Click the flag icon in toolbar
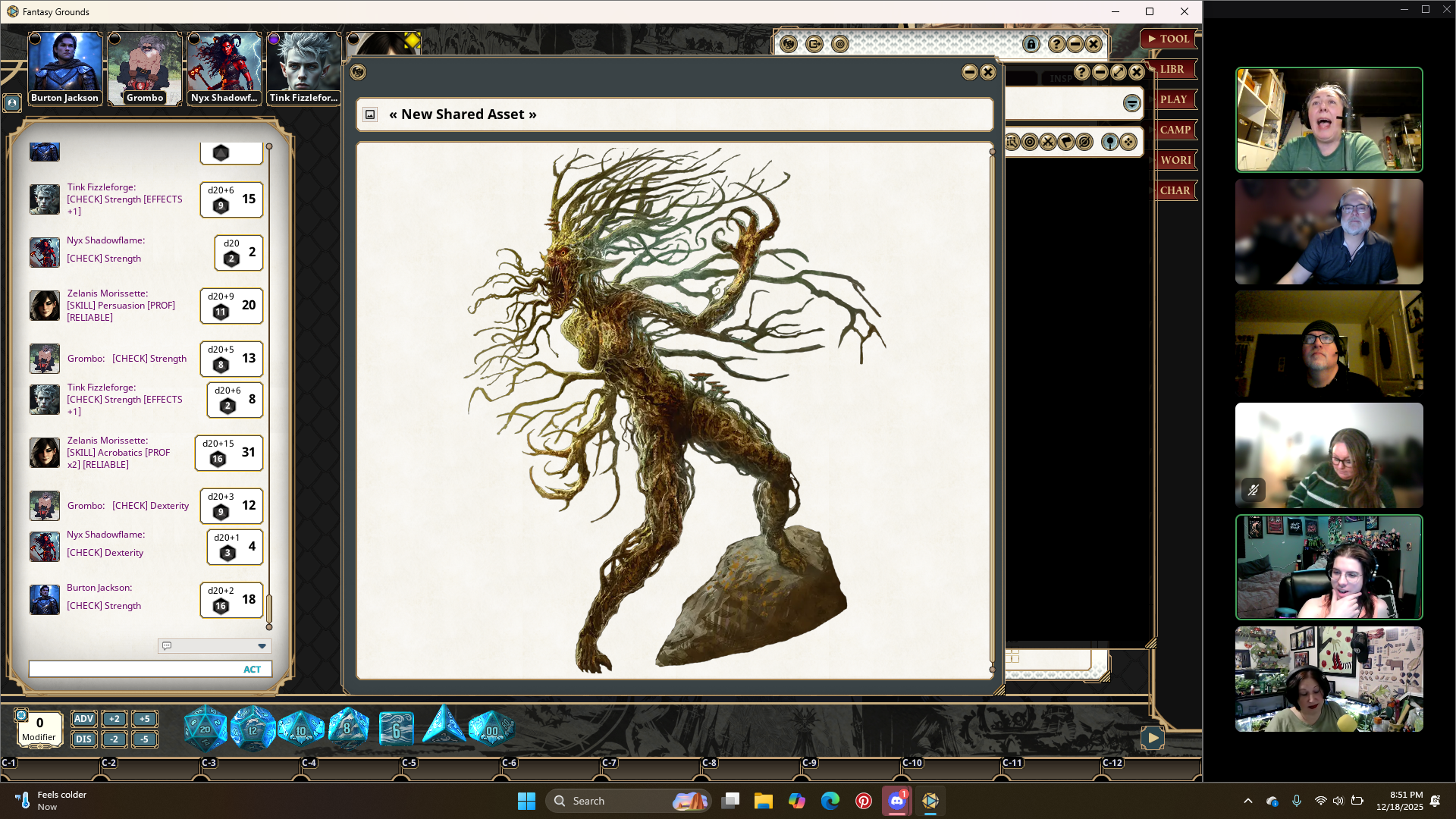 (1066, 142)
